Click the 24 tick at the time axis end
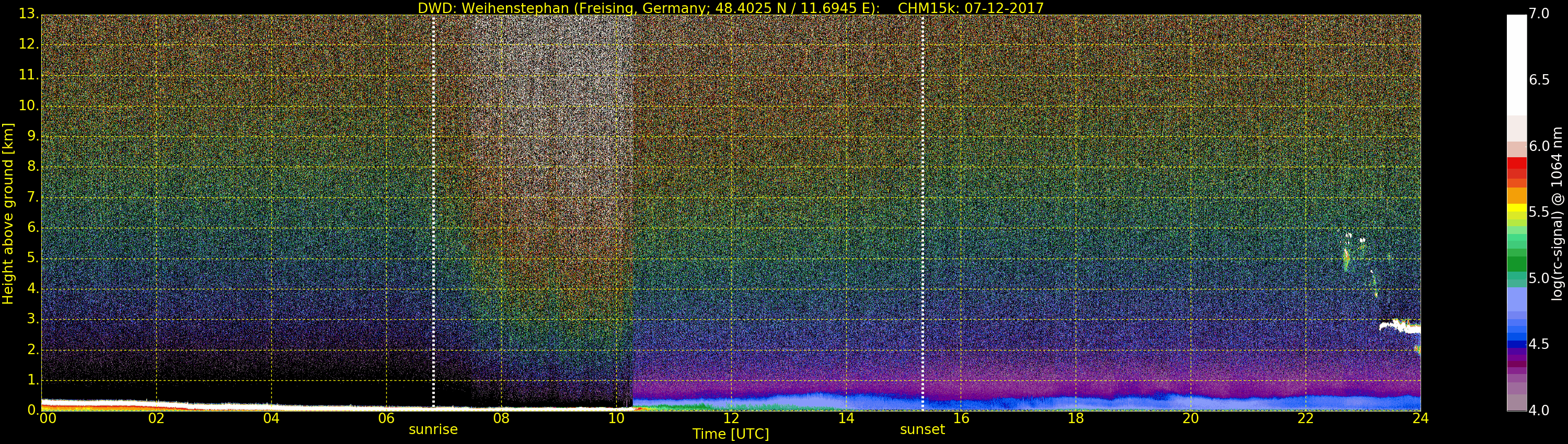The width and height of the screenshot is (1568, 444). tap(1420, 418)
